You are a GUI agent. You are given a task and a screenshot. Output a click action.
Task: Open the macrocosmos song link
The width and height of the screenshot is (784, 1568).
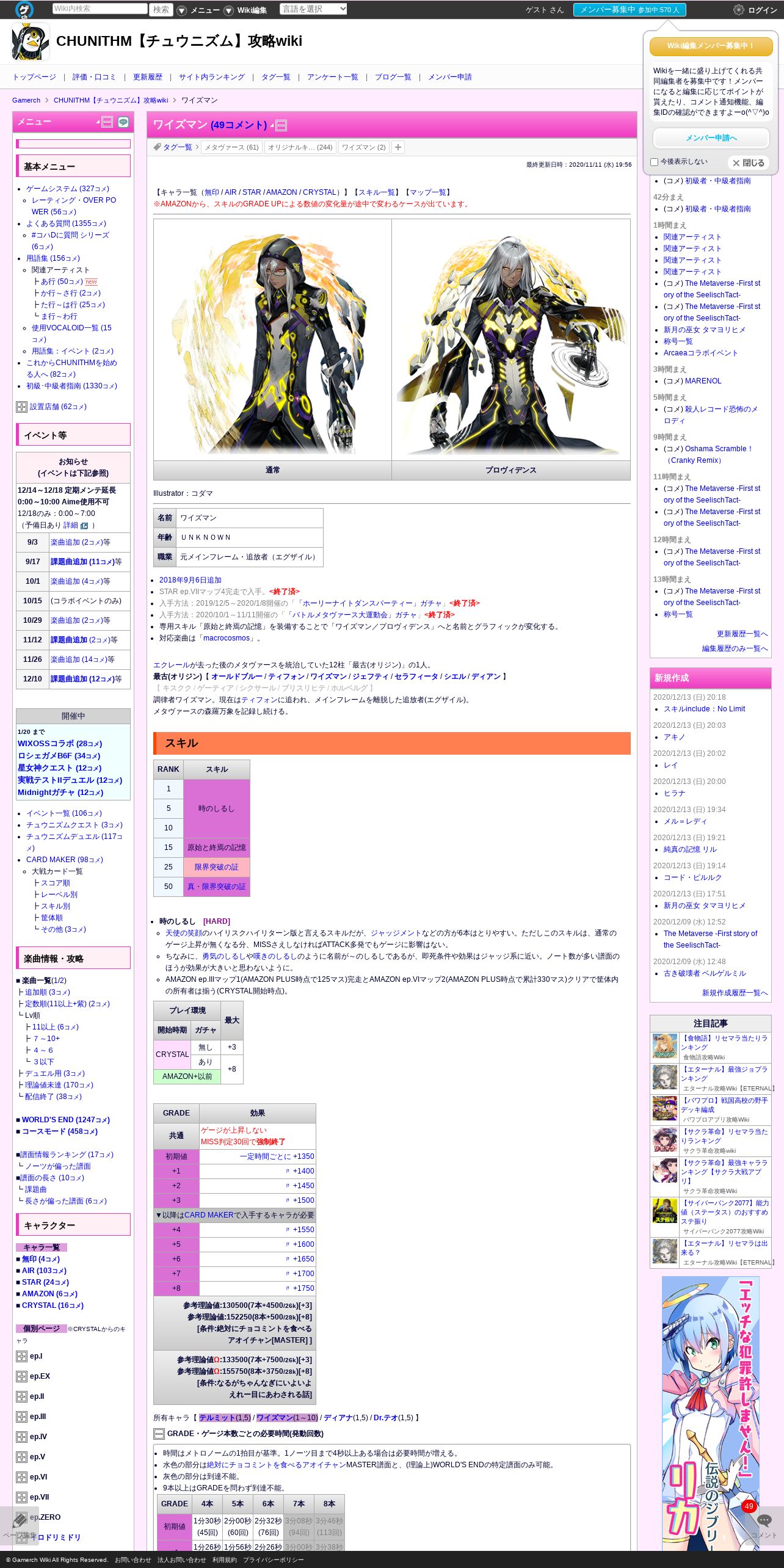tap(226, 638)
